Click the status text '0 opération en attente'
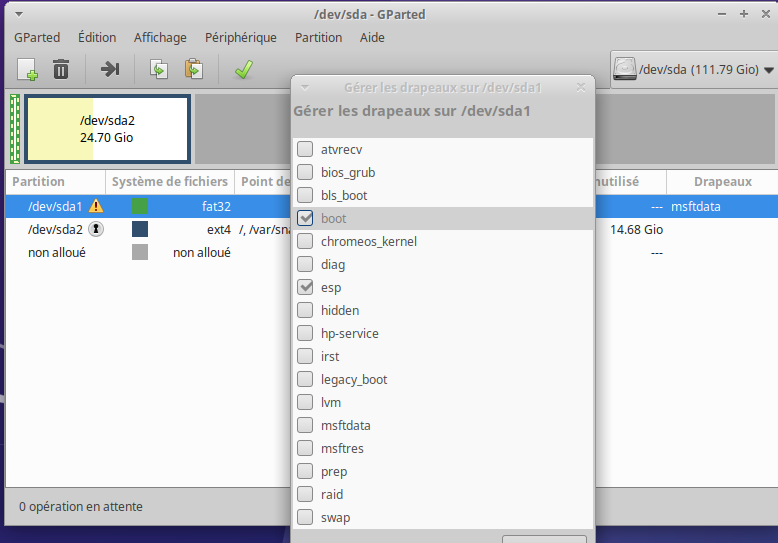778x543 pixels. point(81,506)
